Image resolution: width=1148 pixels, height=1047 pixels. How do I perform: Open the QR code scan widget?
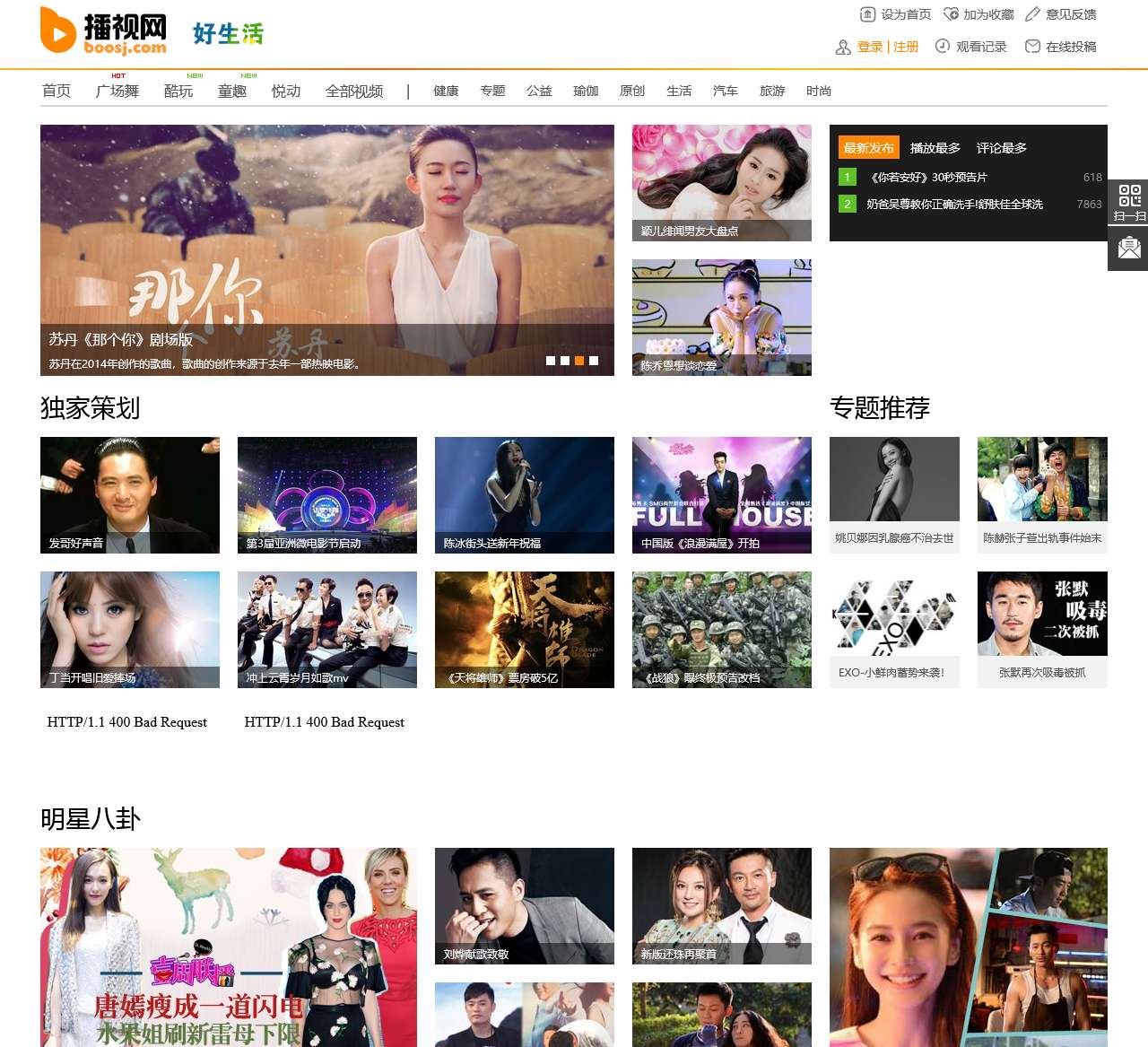point(1129,202)
